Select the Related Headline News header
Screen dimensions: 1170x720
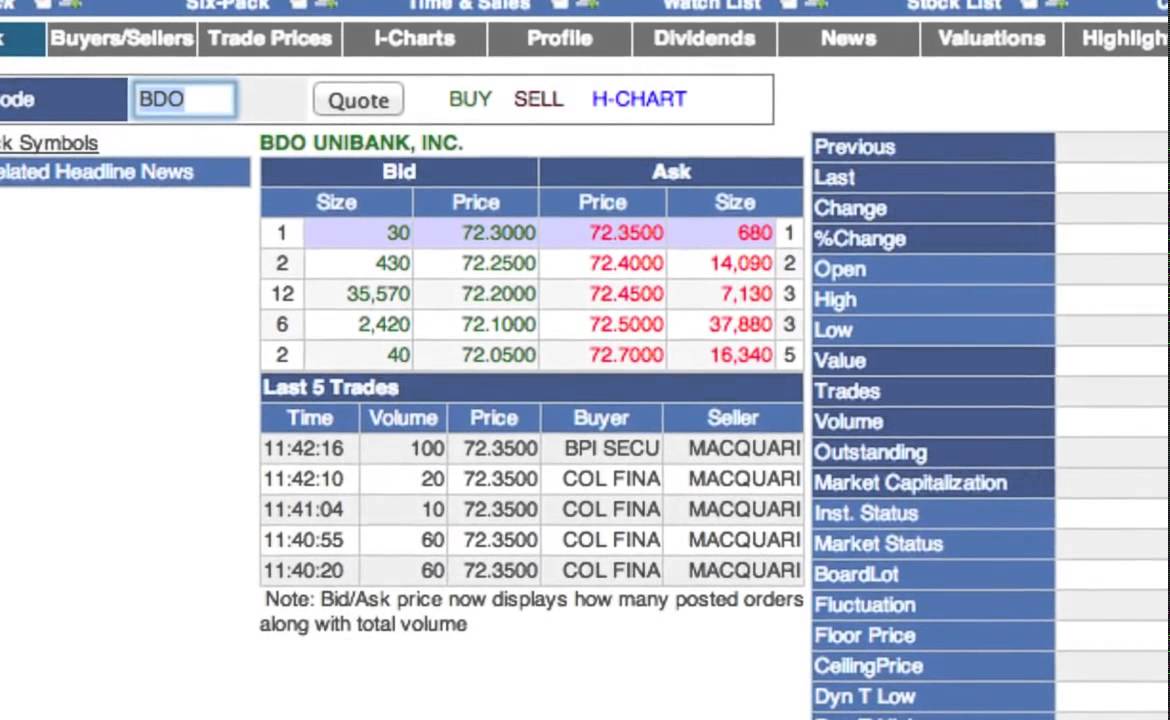click(125, 172)
